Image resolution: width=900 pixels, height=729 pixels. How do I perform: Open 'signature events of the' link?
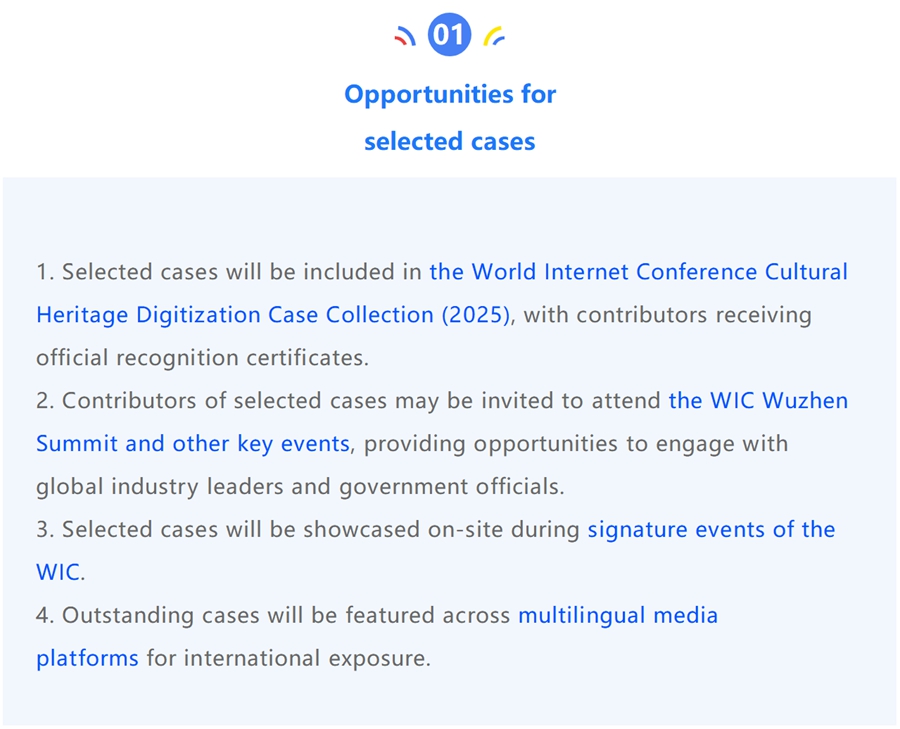pyautogui.click(x=711, y=529)
